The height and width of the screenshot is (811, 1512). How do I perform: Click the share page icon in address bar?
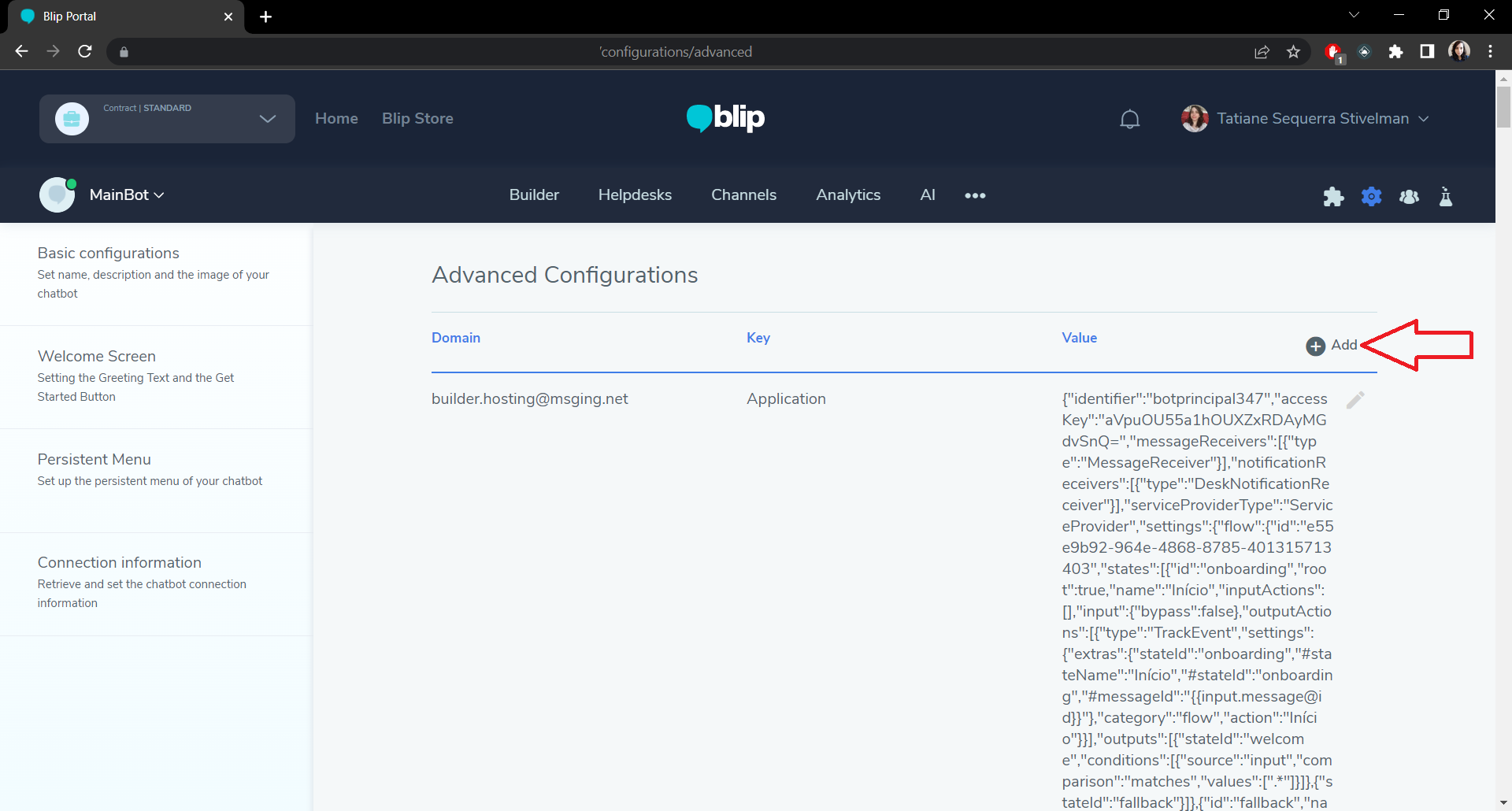point(1262,52)
